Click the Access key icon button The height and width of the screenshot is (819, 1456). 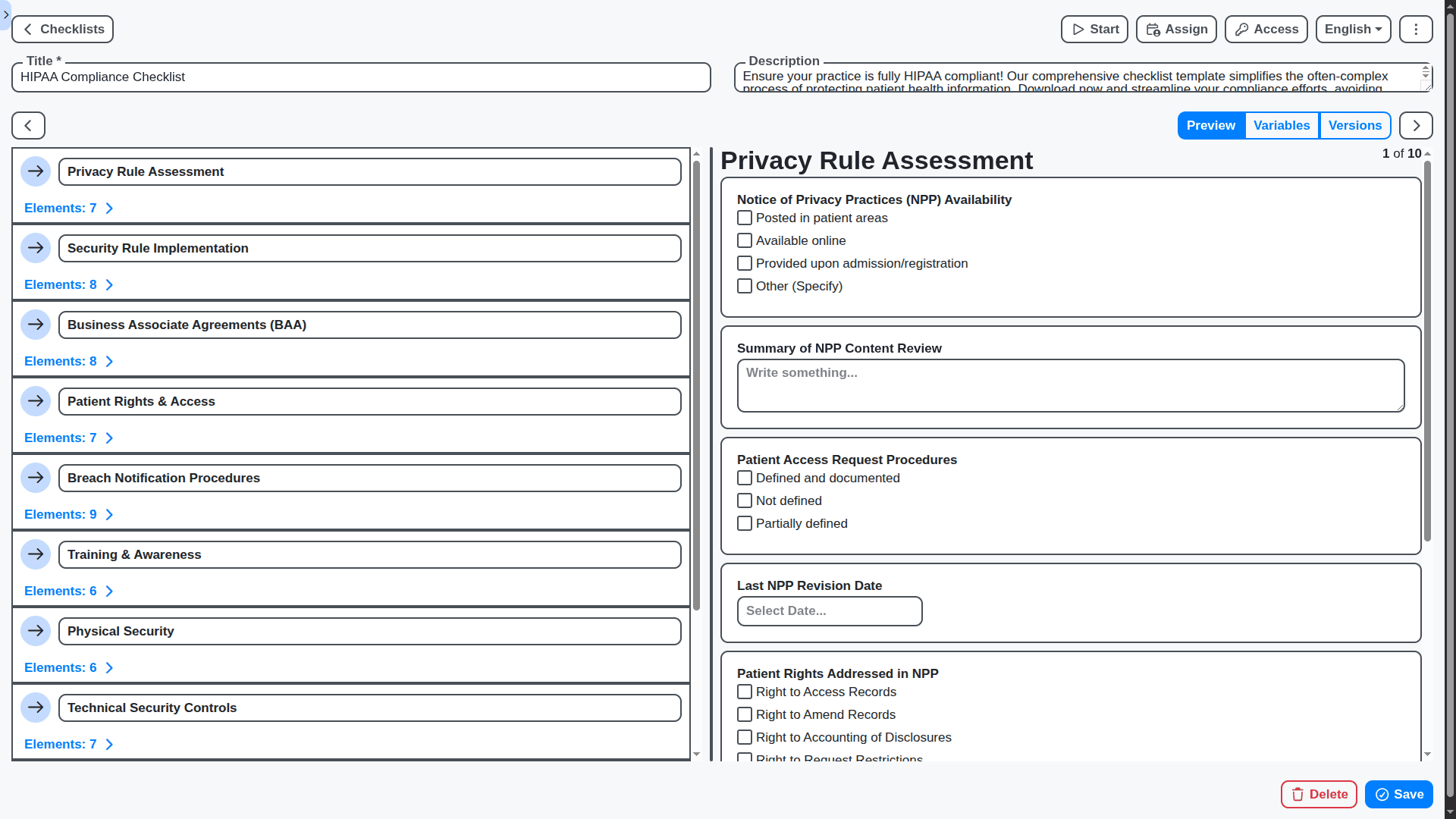click(x=1265, y=29)
